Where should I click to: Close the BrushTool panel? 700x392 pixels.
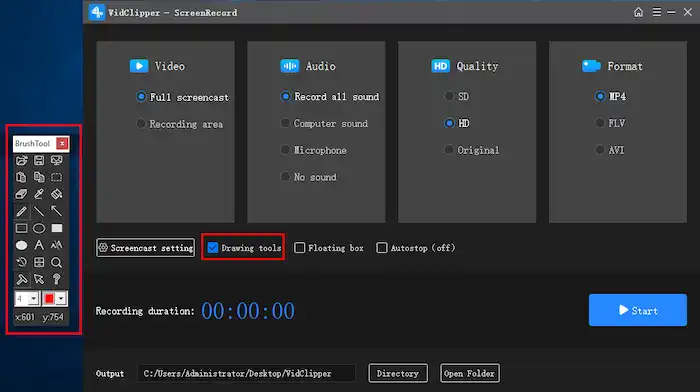point(62,143)
